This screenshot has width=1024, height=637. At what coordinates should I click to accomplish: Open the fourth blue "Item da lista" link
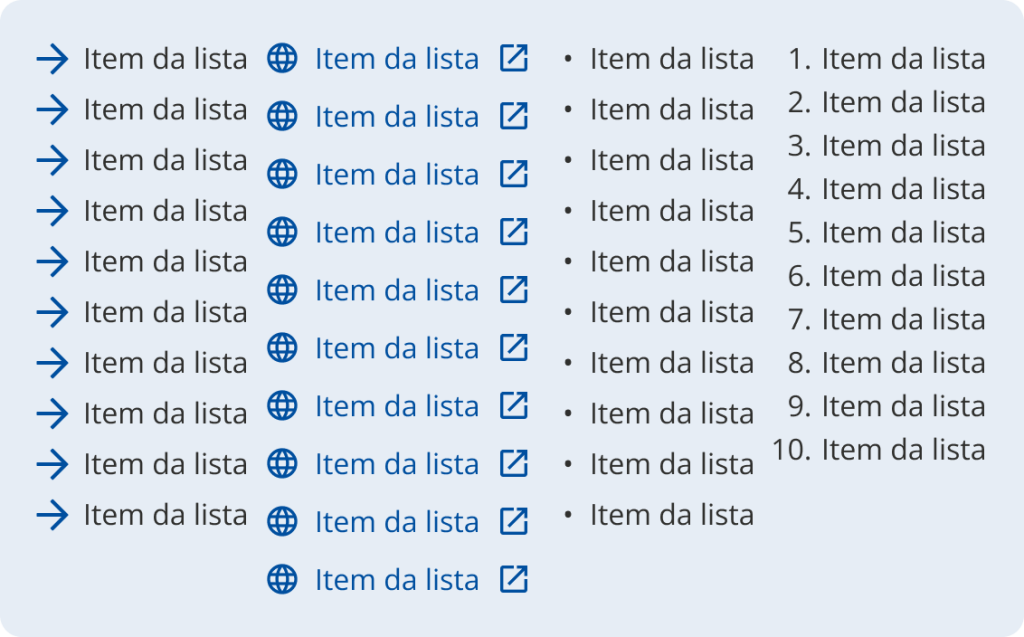[x=397, y=232]
